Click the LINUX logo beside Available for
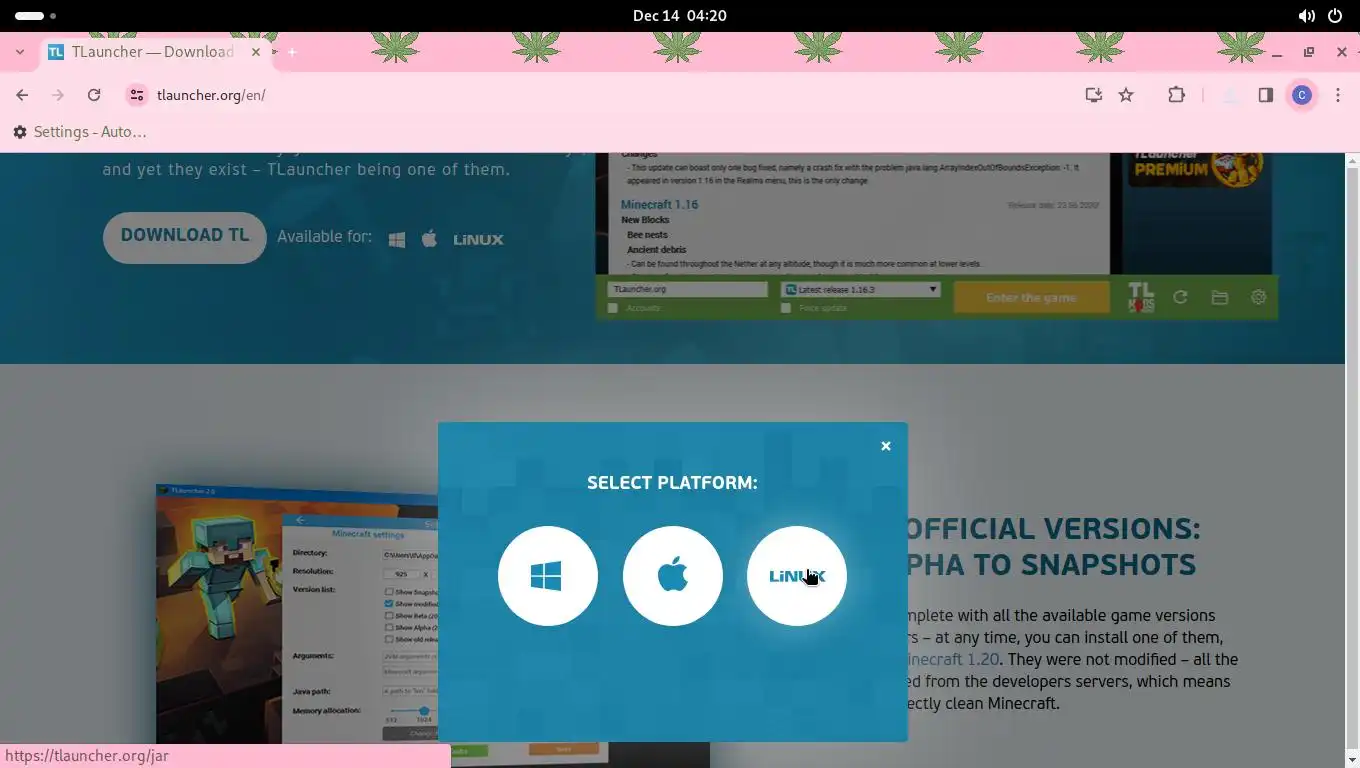Screen dimensions: 1360x768 478,240
